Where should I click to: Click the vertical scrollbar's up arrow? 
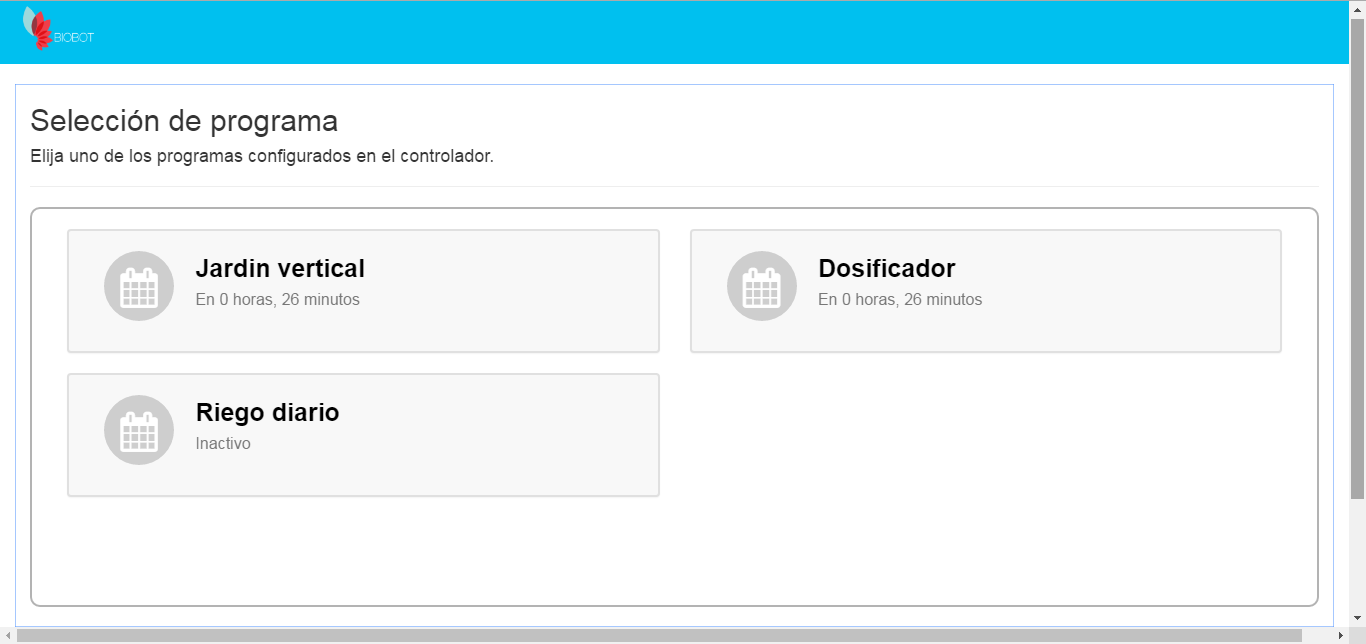pos(1357,8)
